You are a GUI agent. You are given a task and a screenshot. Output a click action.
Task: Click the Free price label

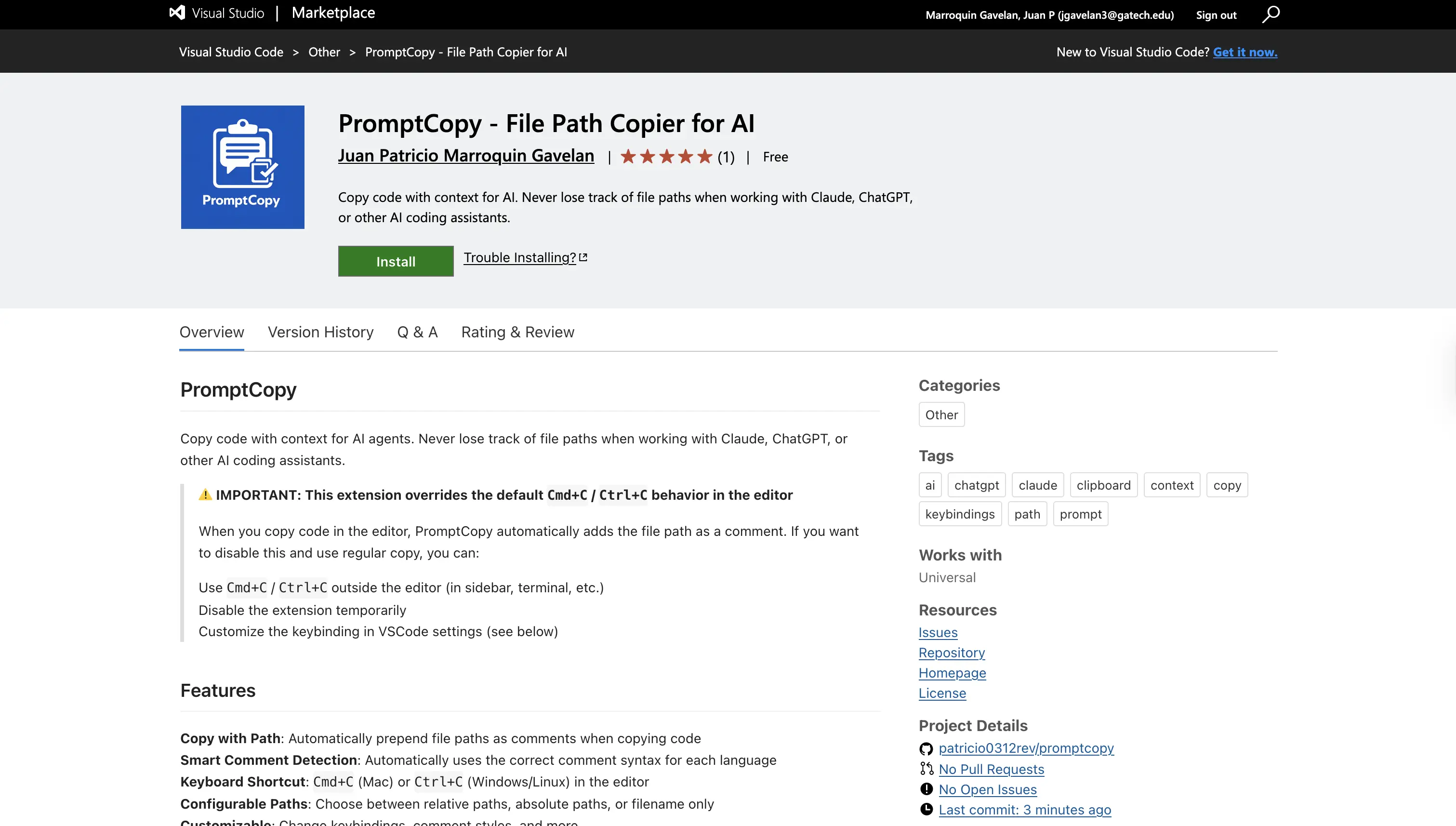pyautogui.click(x=775, y=157)
